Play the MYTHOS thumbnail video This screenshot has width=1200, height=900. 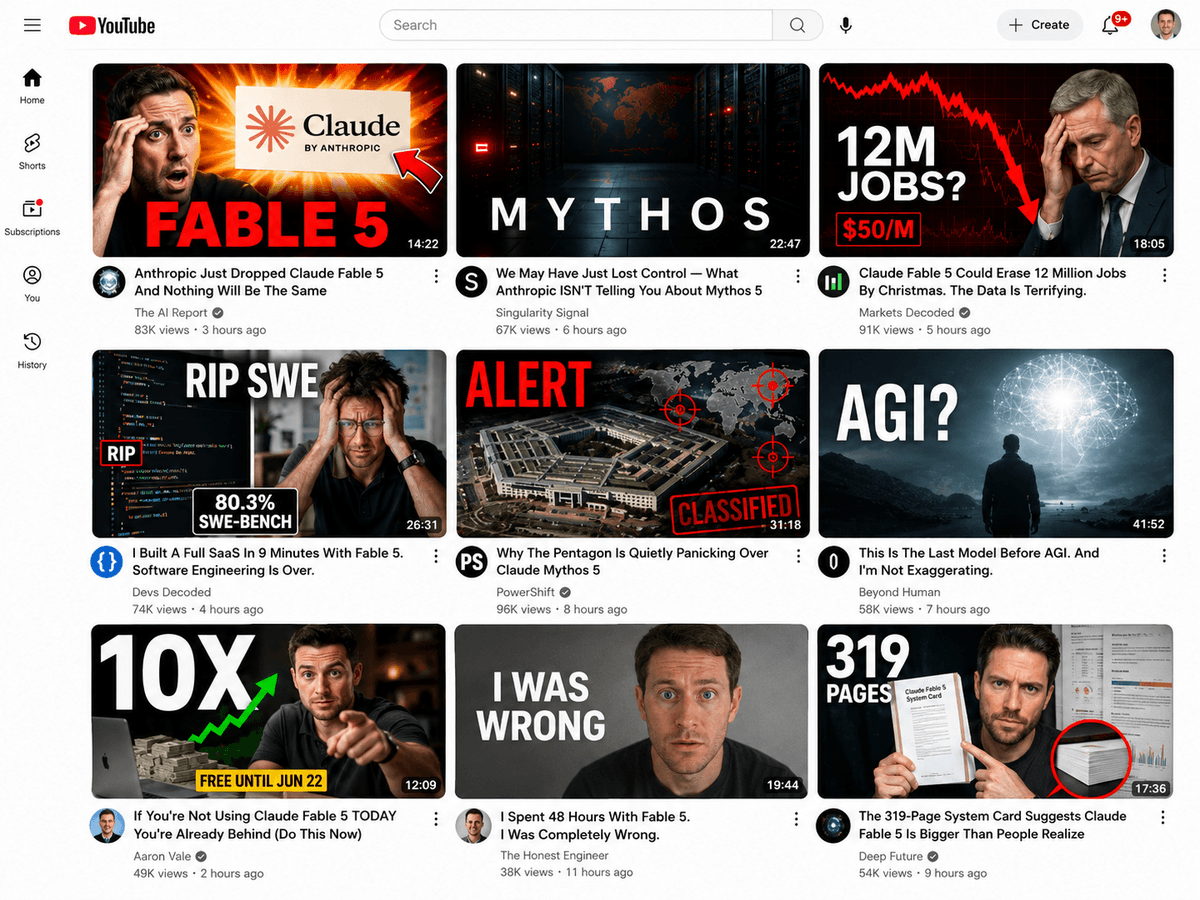tap(633, 160)
